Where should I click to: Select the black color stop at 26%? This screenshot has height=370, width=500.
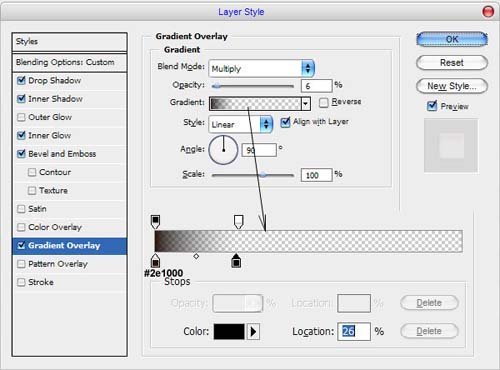236,260
